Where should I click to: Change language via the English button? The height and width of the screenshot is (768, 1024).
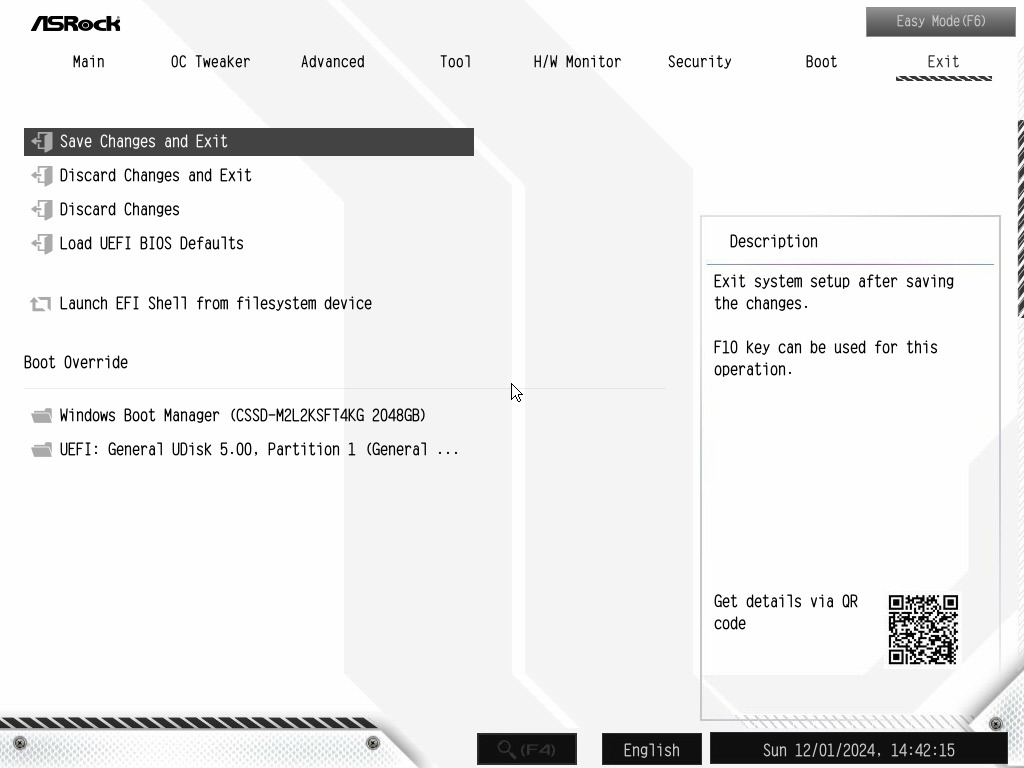(652, 750)
